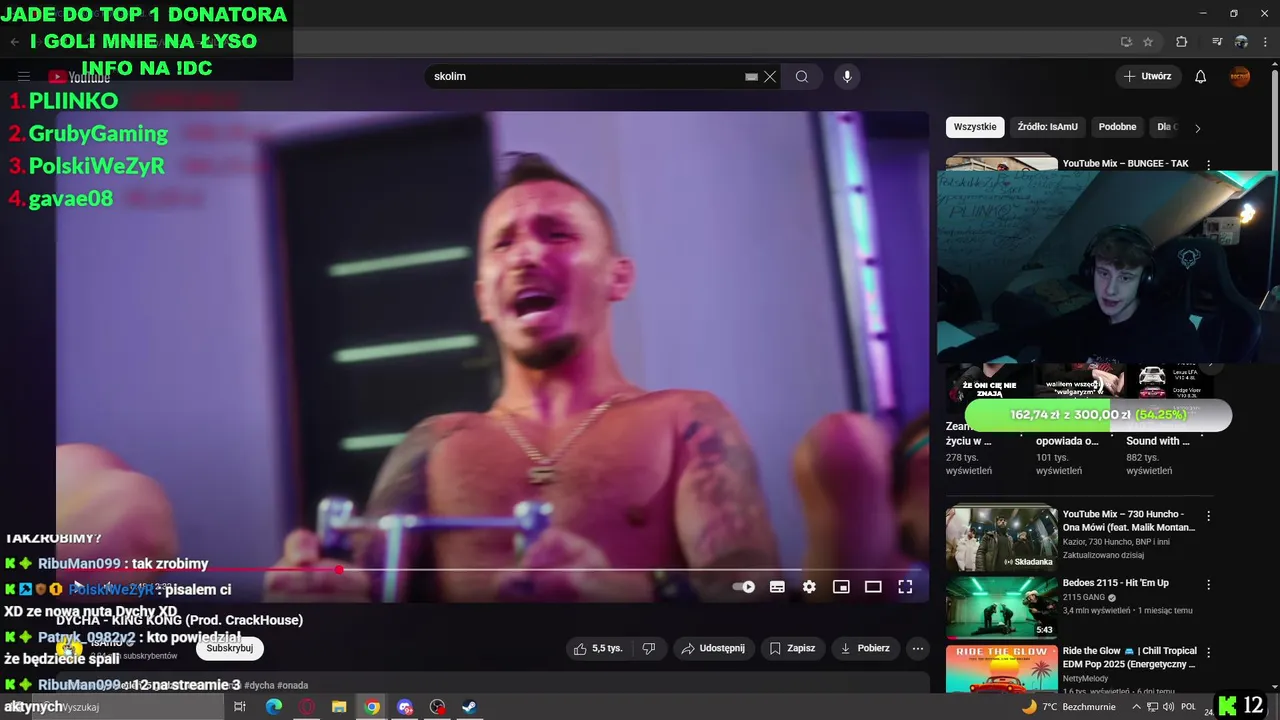Save the video with Zapisz
This screenshot has width=1280, height=720.
(792, 648)
